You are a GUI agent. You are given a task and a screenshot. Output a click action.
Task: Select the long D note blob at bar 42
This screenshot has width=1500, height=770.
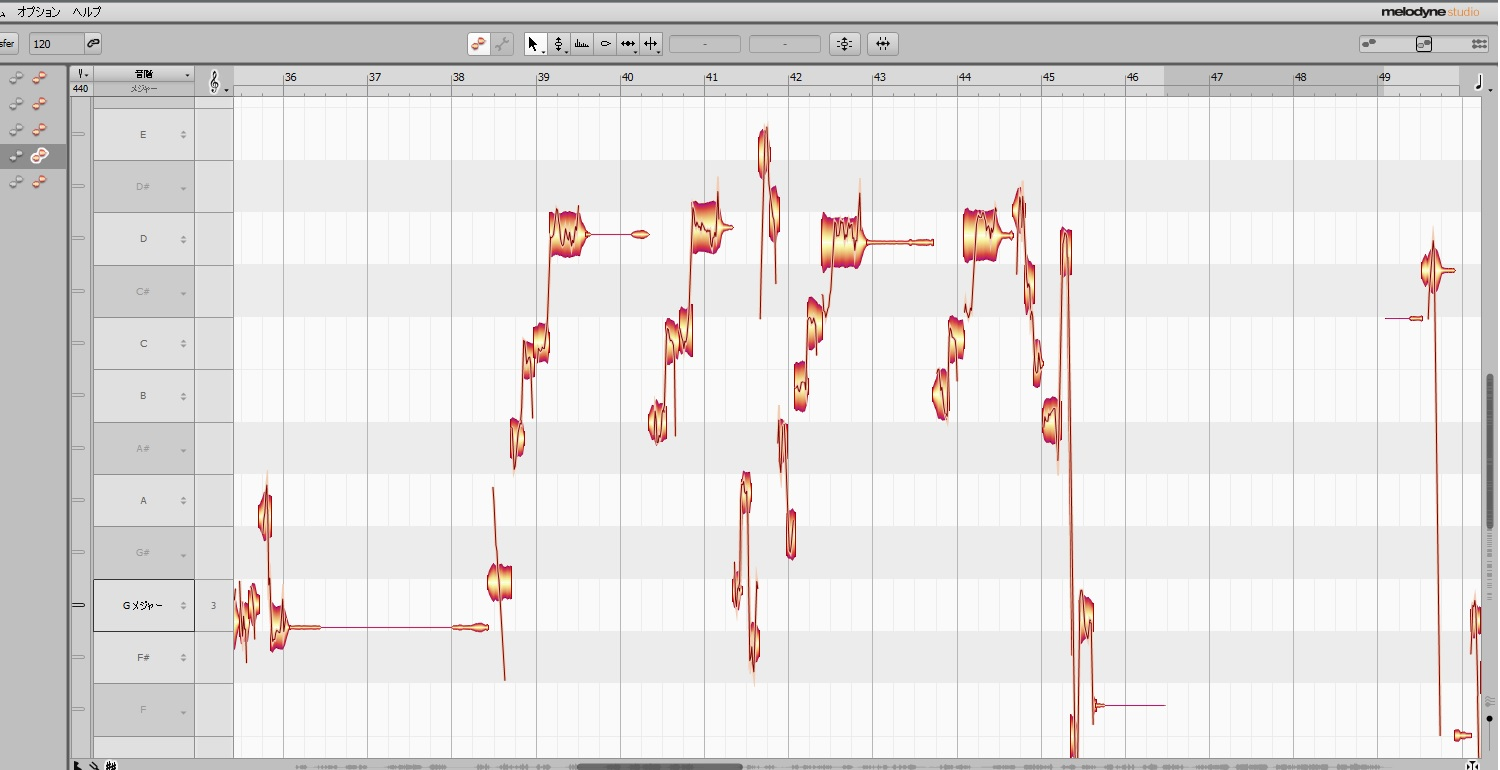click(842, 241)
